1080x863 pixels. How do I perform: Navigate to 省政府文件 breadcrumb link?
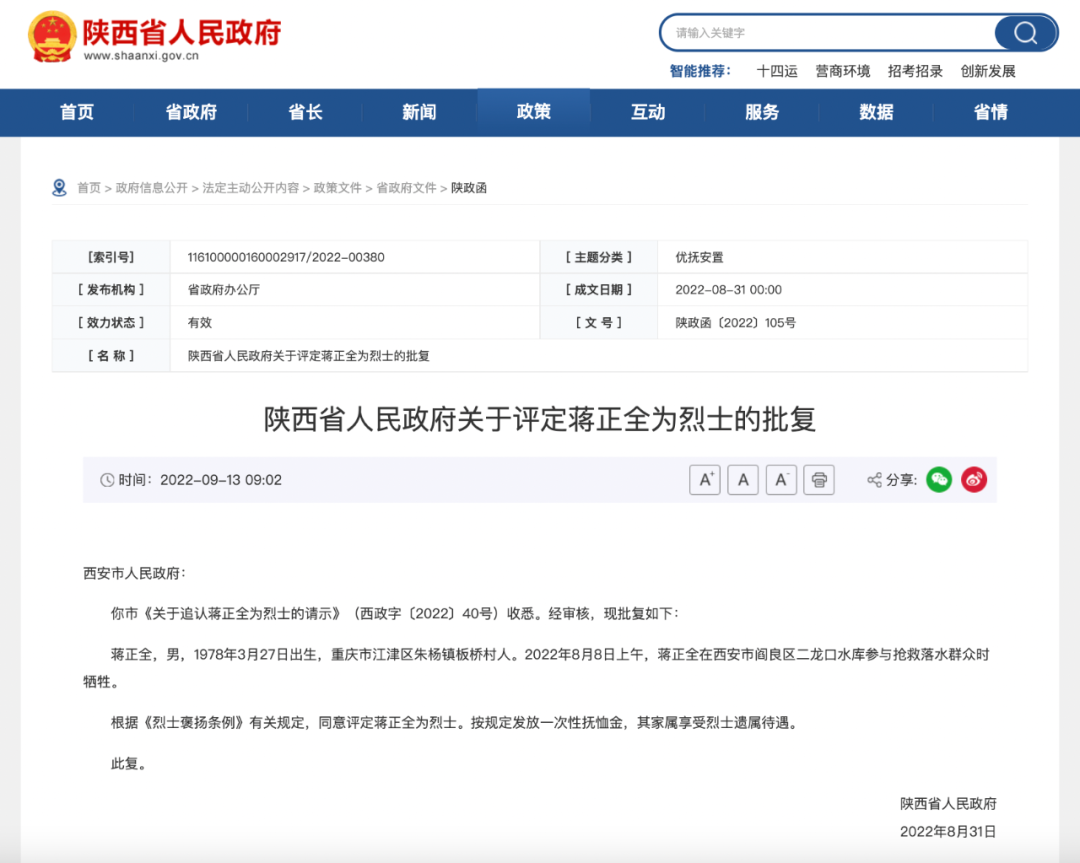point(406,188)
